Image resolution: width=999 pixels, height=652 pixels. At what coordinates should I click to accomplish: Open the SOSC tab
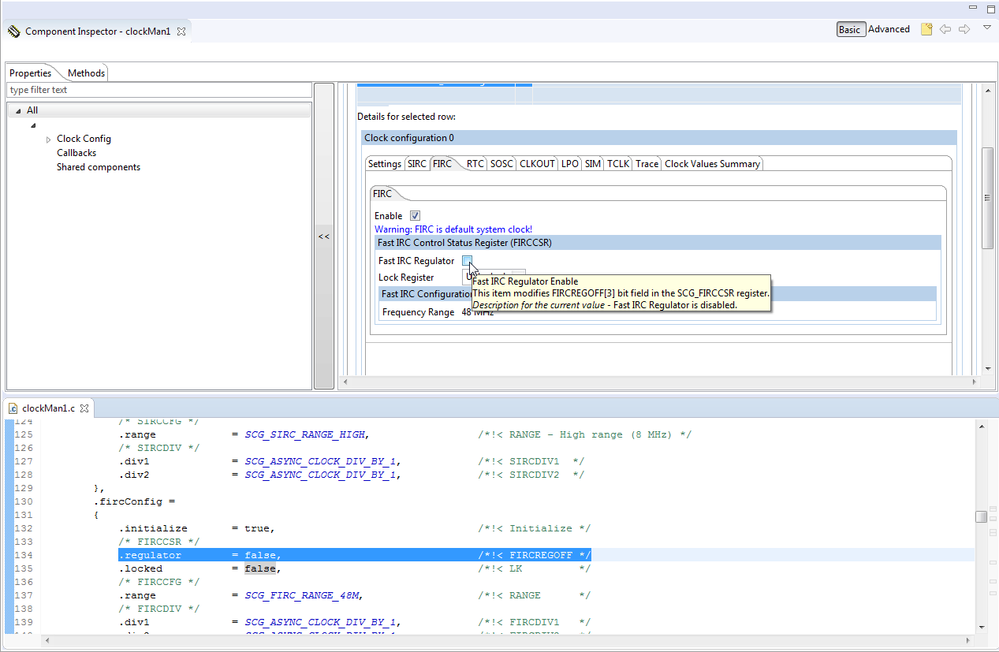click(501, 164)
